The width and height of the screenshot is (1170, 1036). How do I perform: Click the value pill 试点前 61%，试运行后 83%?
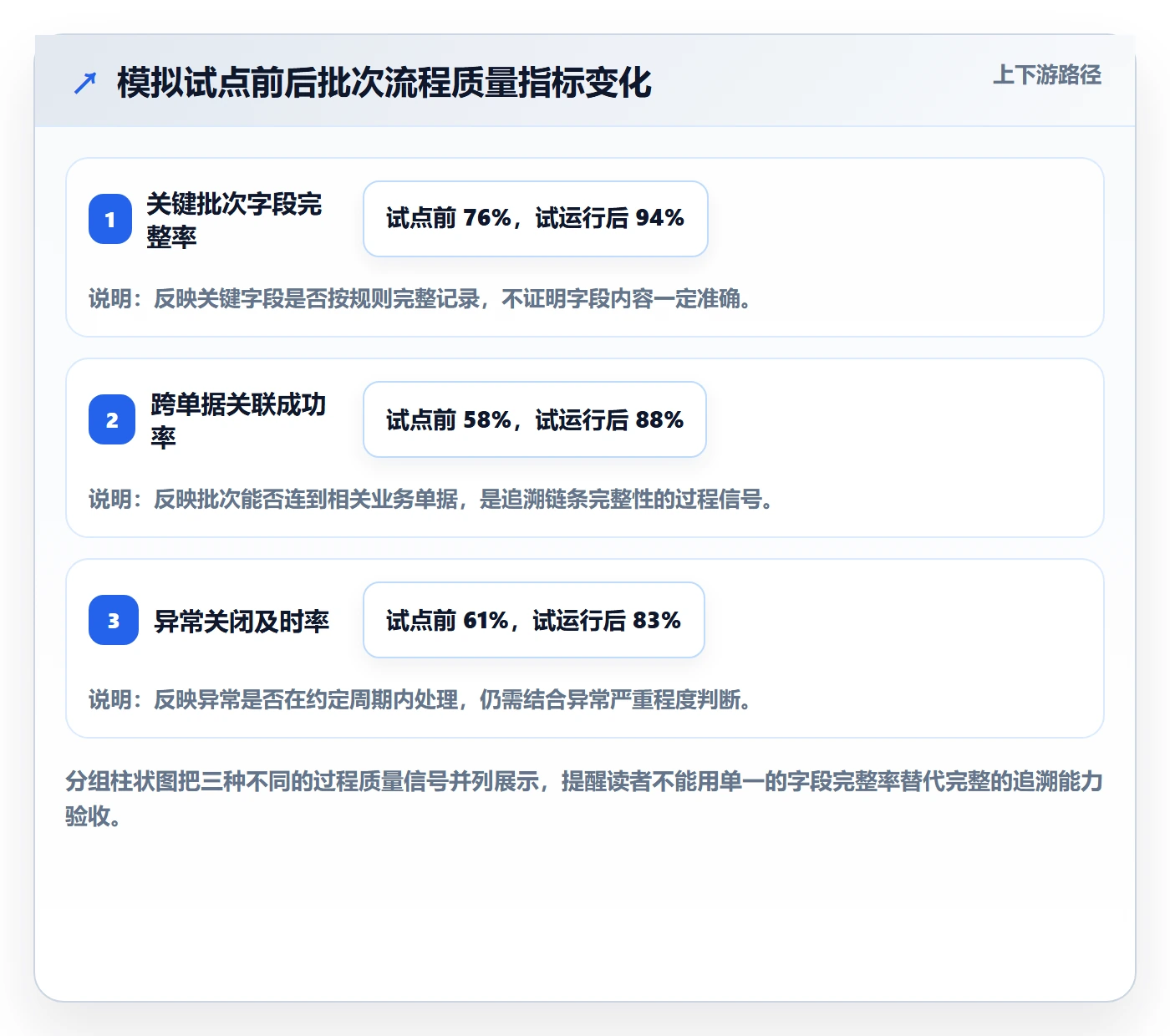tap(534, 620)
